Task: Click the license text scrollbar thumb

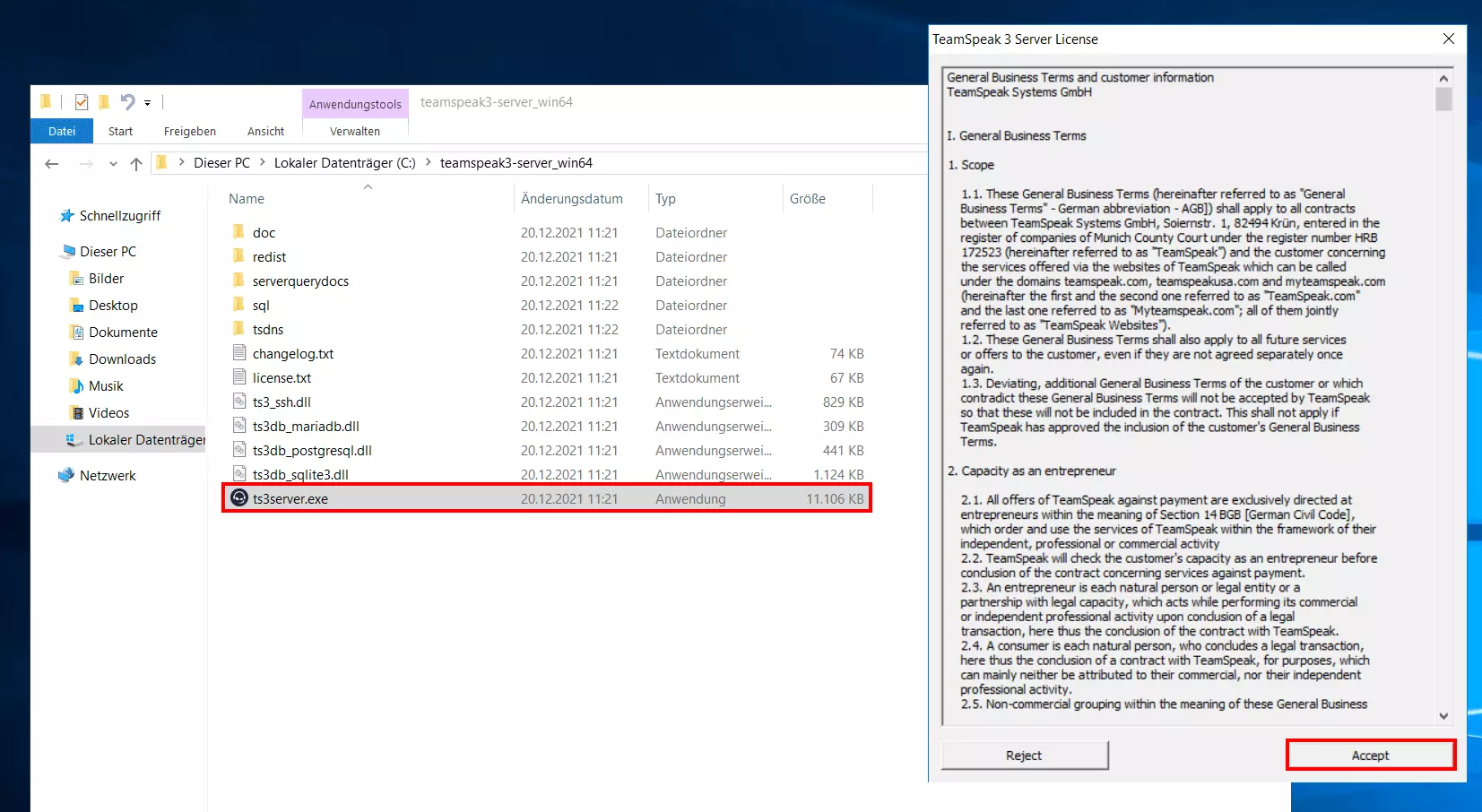Action: click(1443, 99)
